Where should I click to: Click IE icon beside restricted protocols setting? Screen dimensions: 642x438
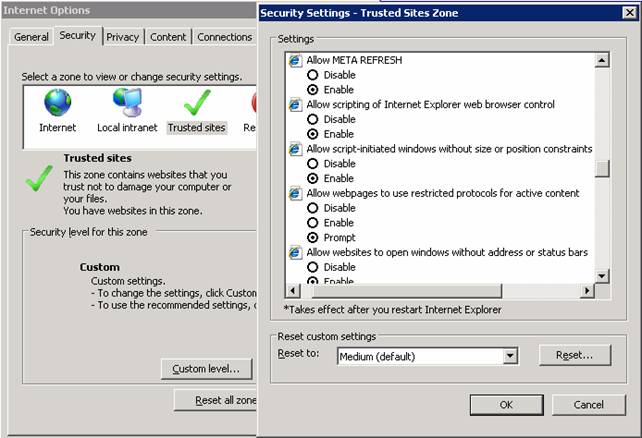[x=295, y=193]
